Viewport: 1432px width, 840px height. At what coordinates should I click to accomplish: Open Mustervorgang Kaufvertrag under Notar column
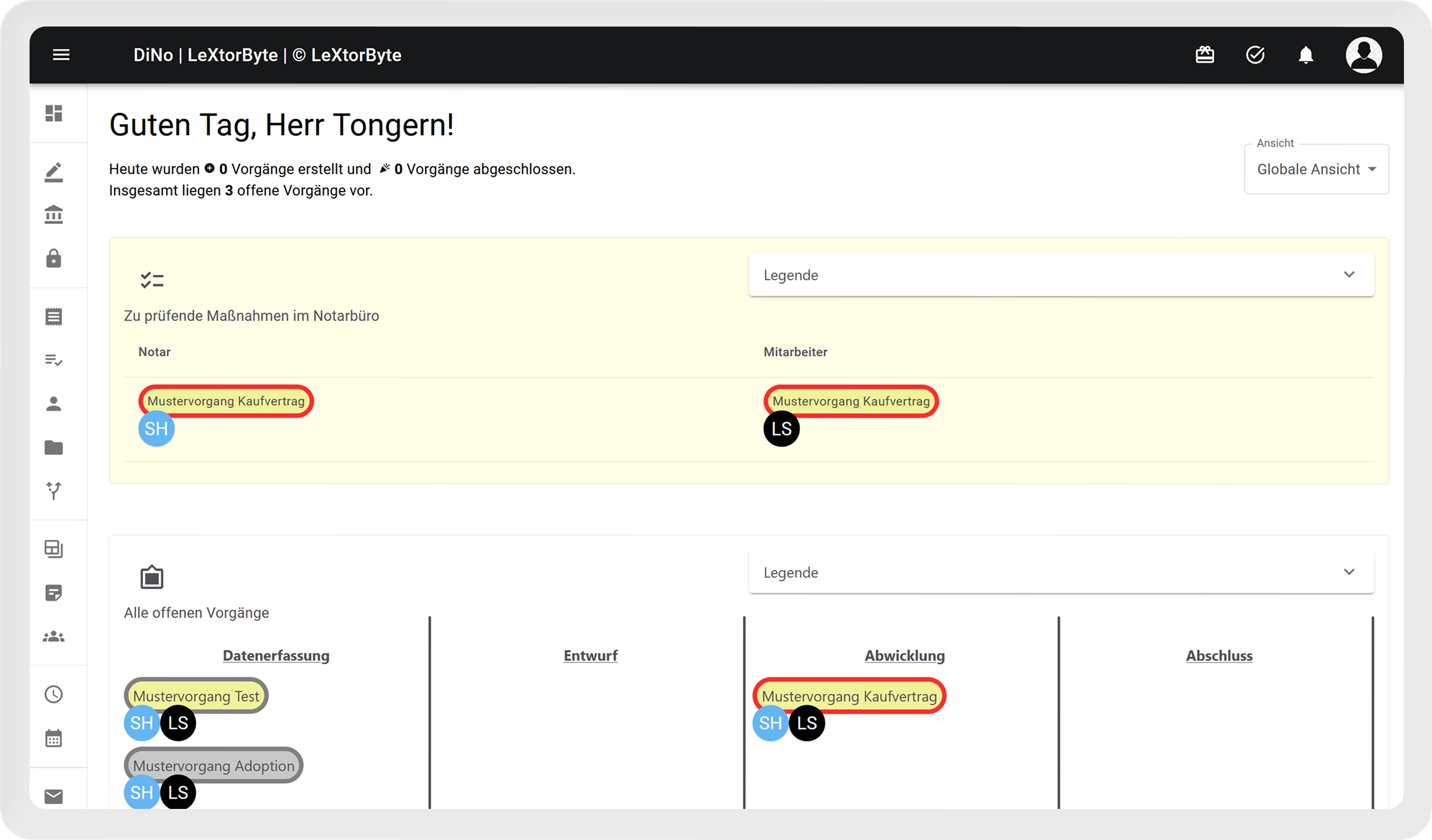225,401
